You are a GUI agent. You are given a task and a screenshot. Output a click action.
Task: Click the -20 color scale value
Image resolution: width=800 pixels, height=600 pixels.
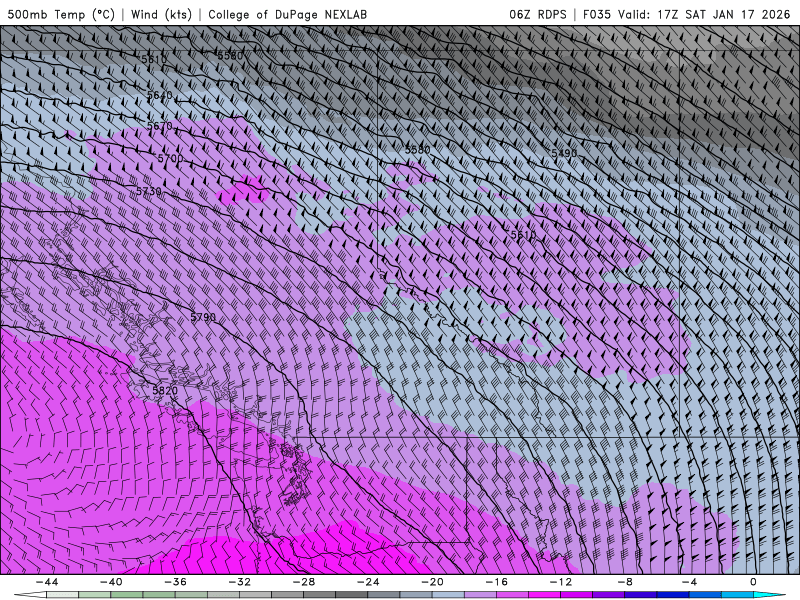pyautogui.click(x=432, y=582)
